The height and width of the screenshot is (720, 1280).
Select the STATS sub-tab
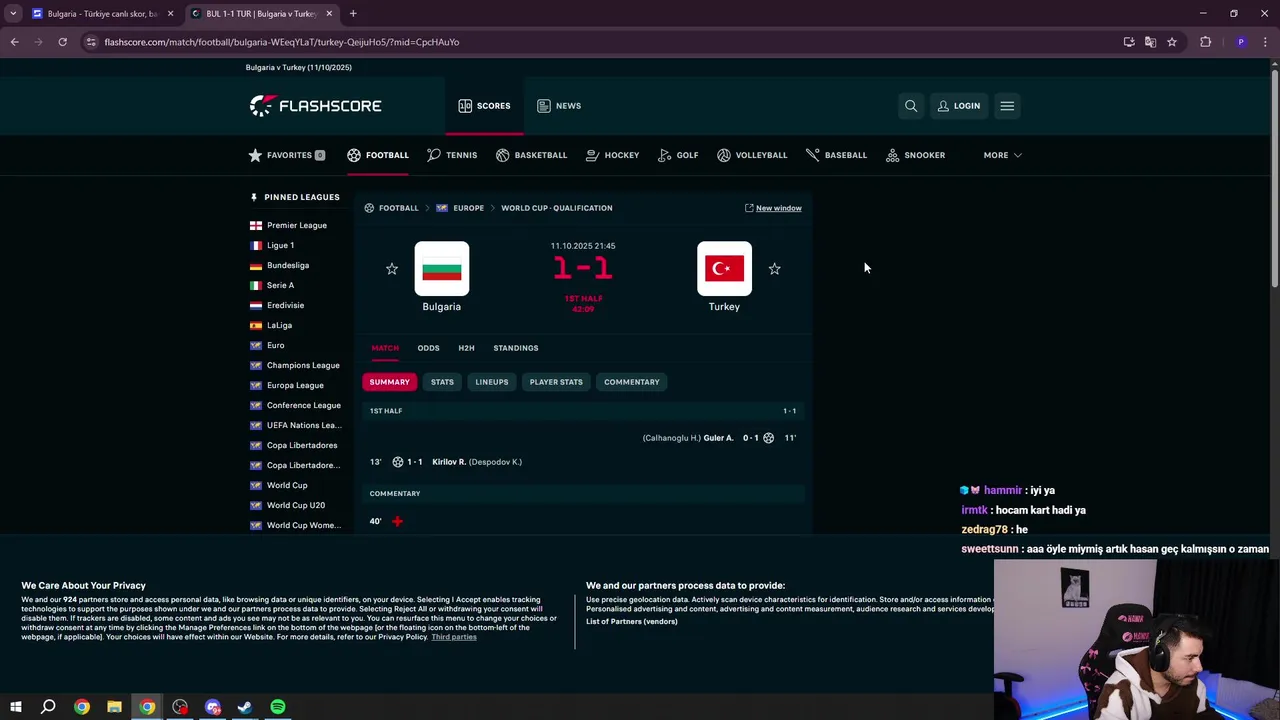[442, 382]
